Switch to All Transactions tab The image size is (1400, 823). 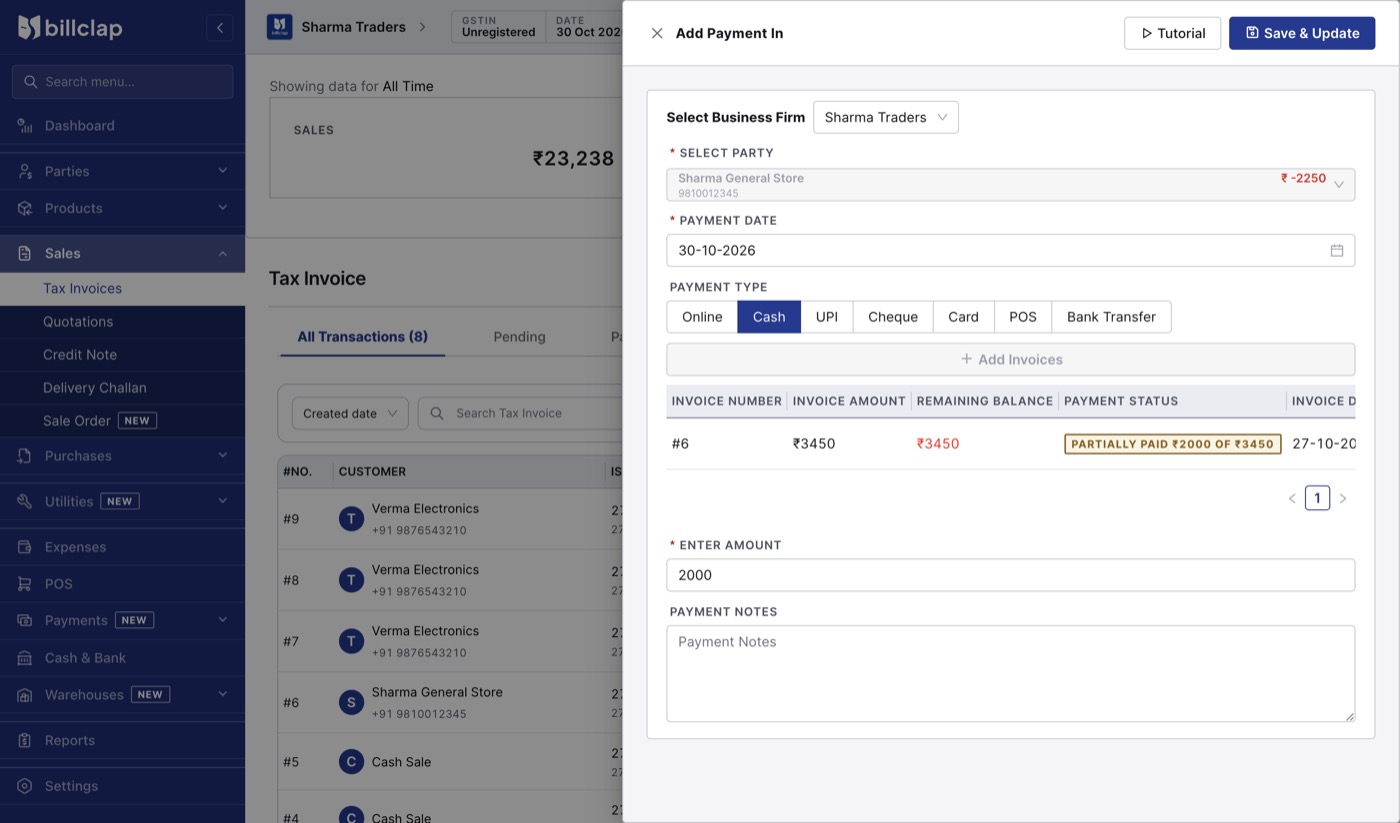point(363,337)
